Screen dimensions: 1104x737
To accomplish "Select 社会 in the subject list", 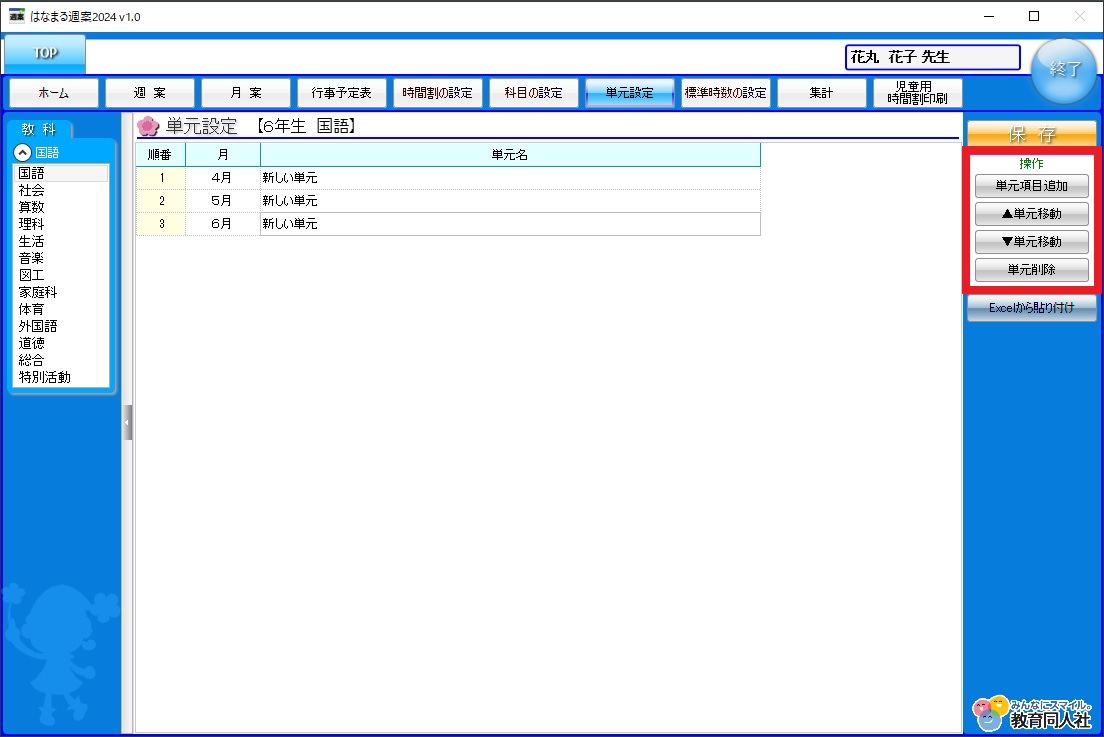I will point(61,190).
